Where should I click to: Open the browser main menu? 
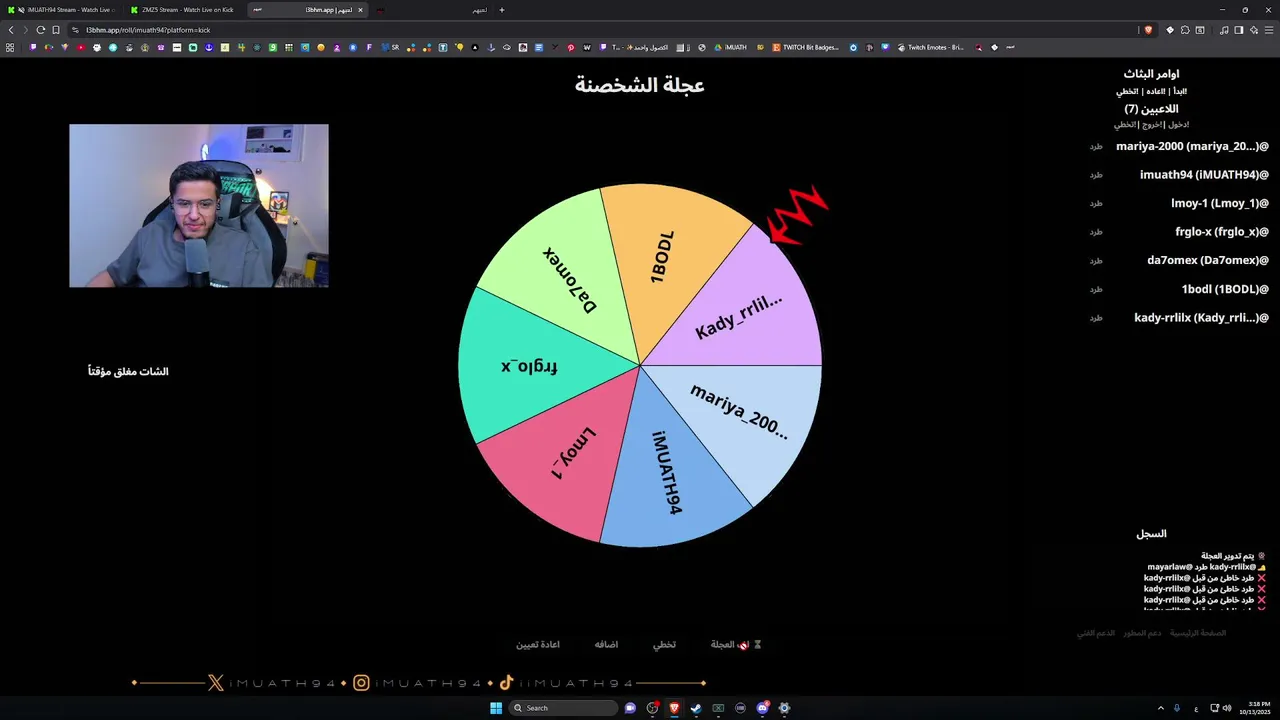(x=1269, y=30)
